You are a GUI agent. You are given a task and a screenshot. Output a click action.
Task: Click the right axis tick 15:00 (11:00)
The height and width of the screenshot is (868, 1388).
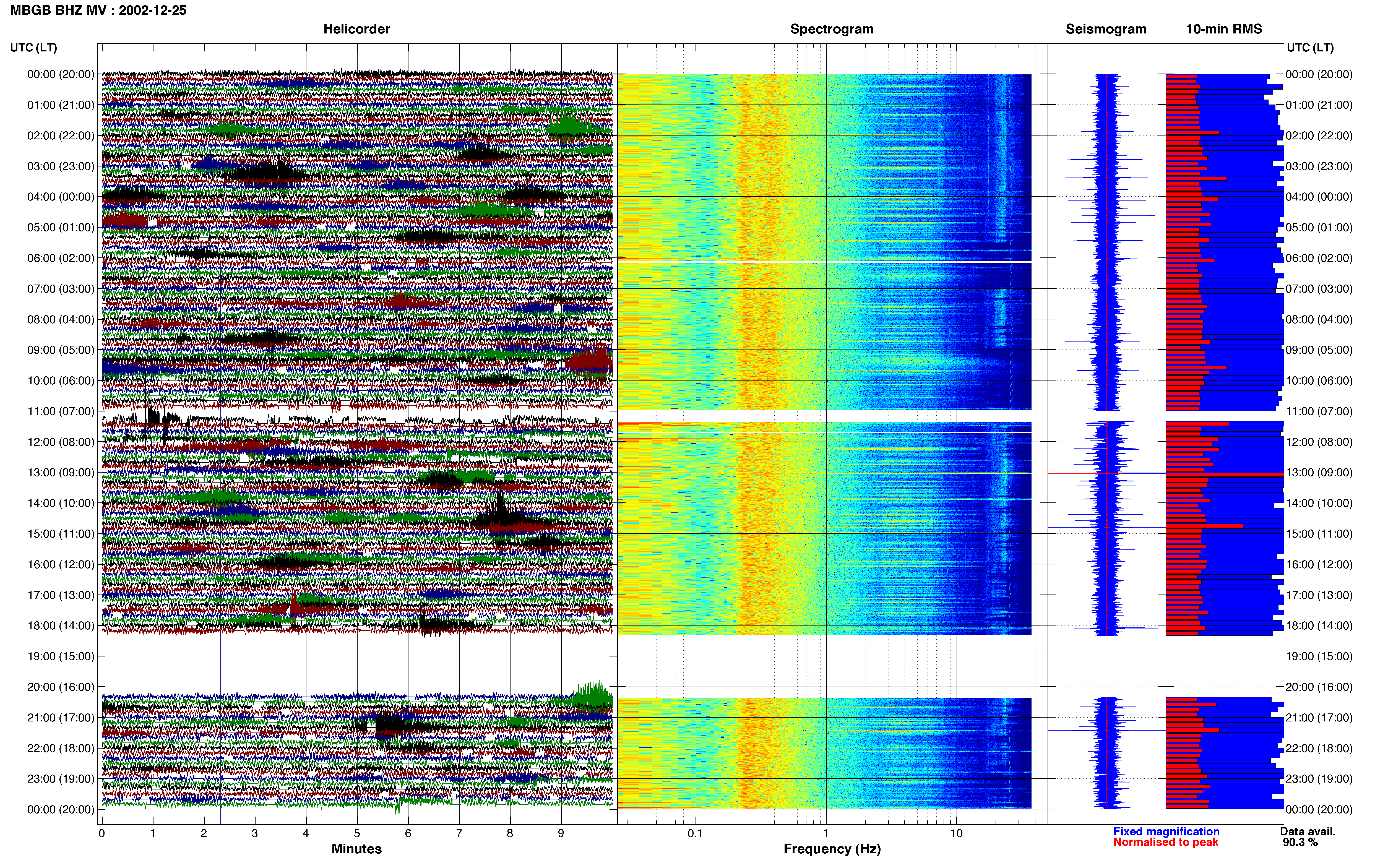coord(1319,534)
